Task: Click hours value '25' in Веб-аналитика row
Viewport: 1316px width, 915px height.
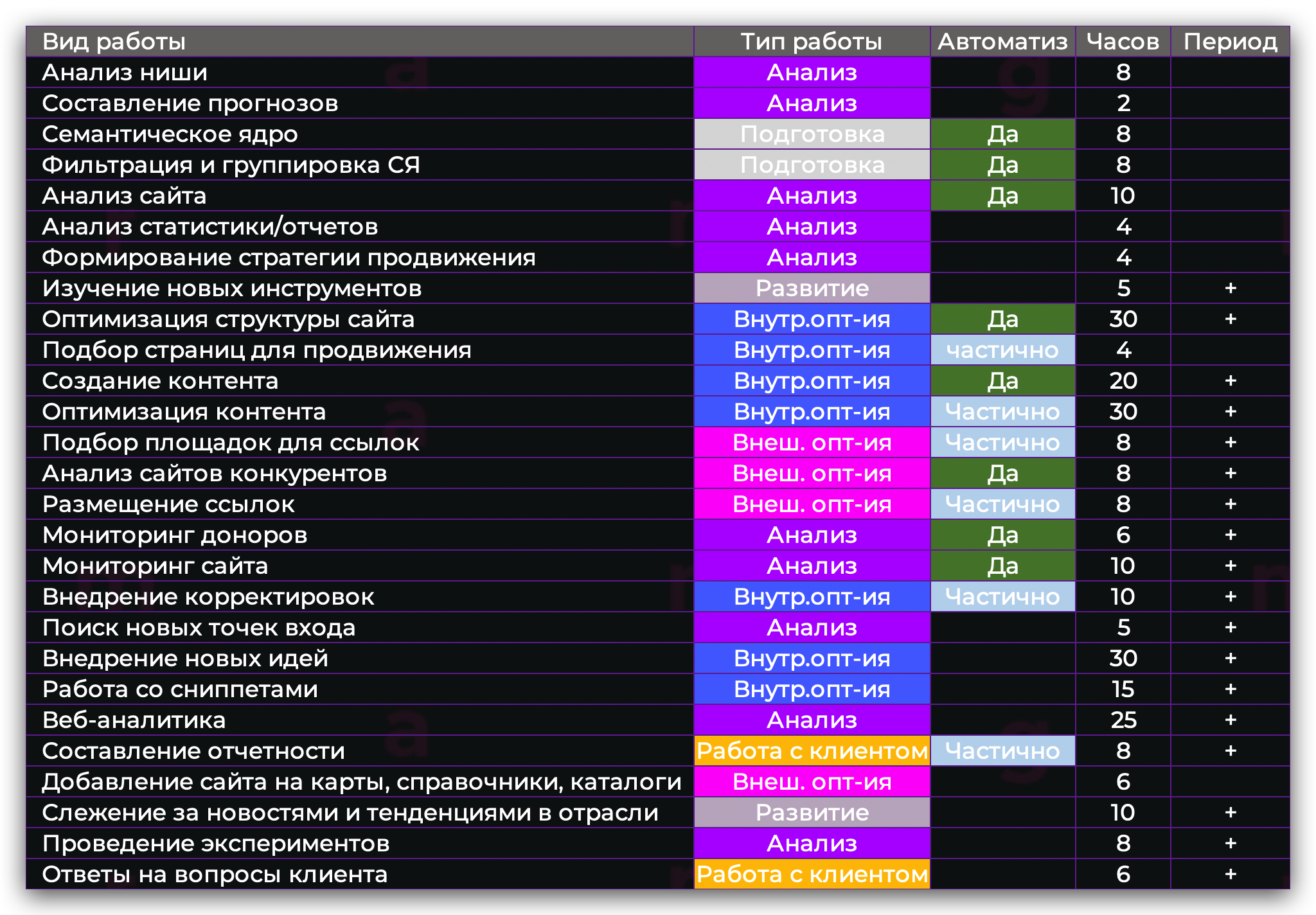Action: [1123, 720]
